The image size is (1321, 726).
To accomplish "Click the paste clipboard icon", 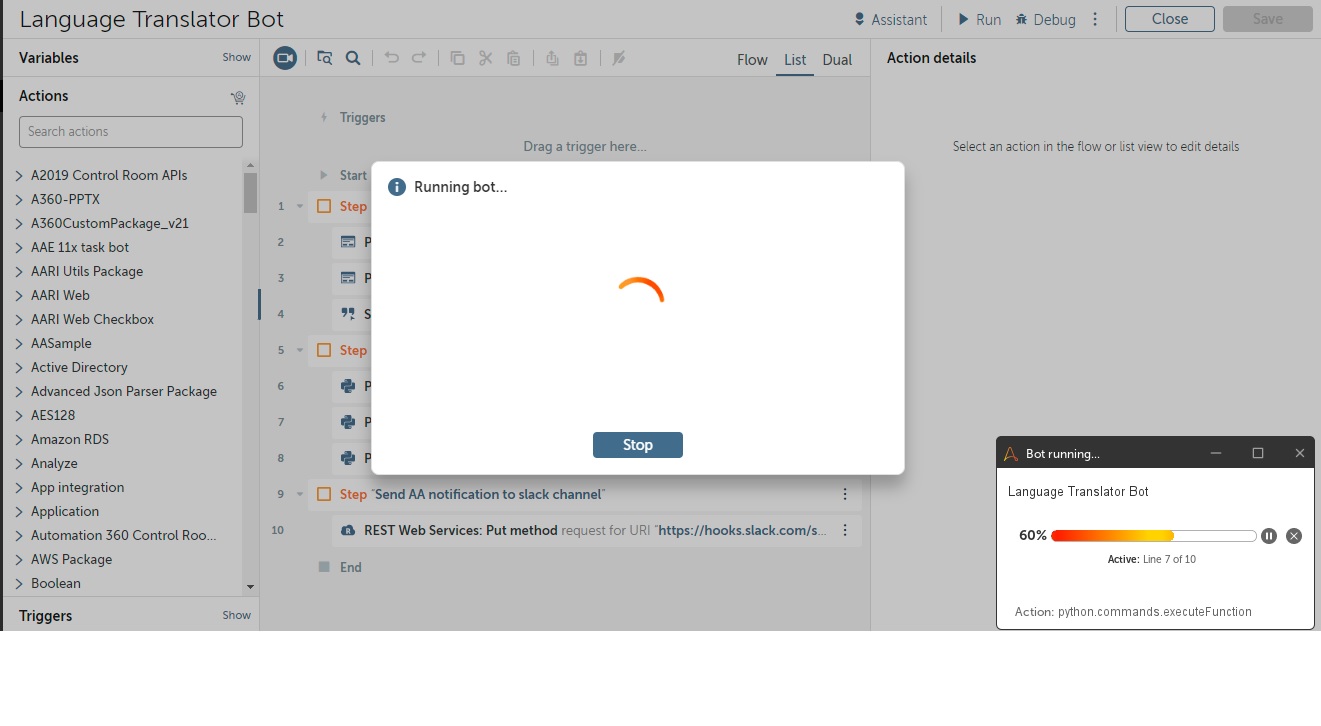I will 514,58.
